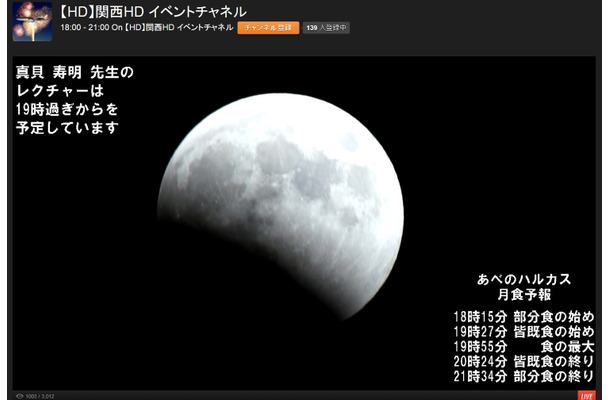Click the eye viewer count icon

(x=19, y=396)
